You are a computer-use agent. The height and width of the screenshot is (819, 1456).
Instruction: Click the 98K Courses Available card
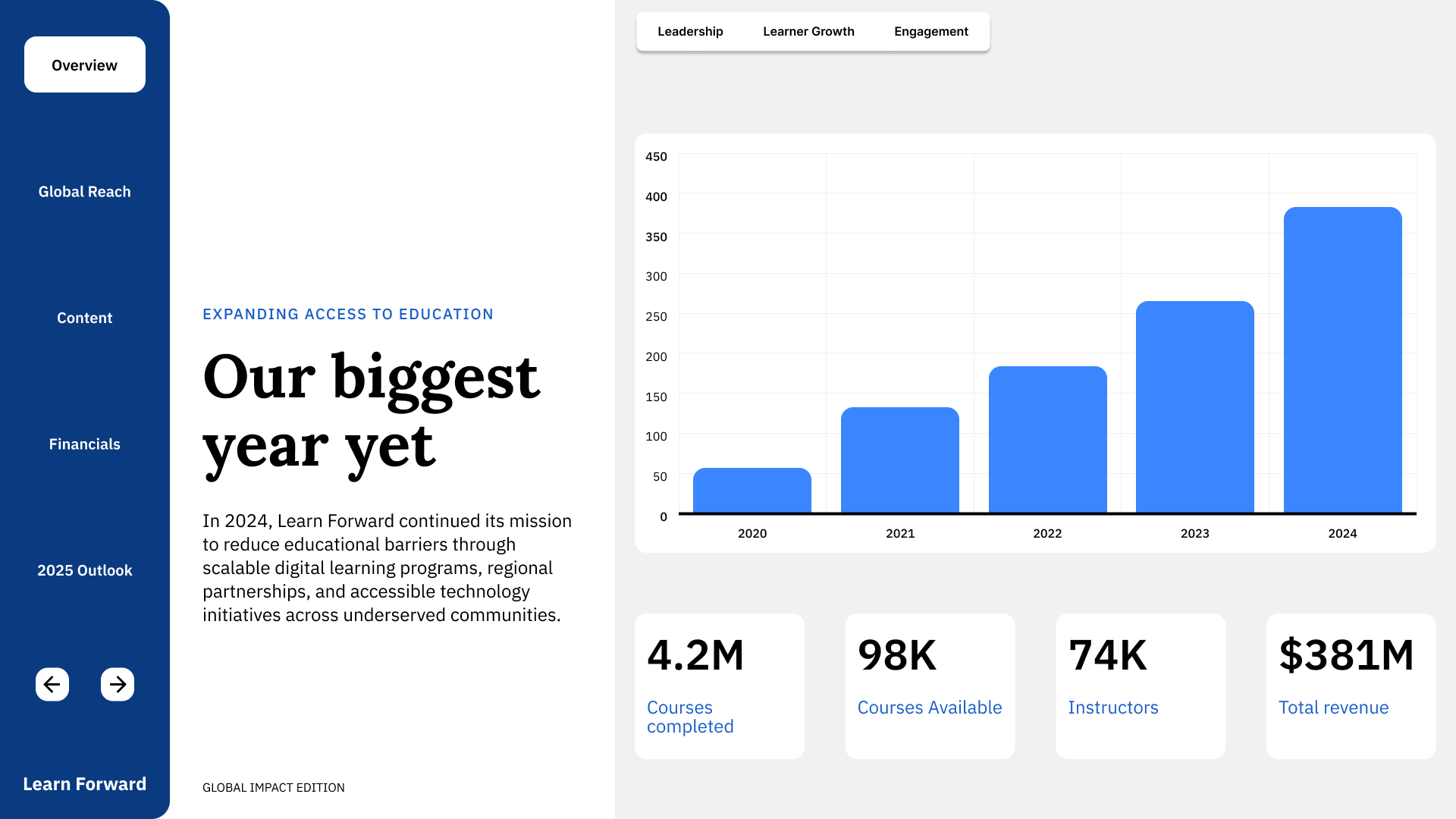click(x=930, y=686)
